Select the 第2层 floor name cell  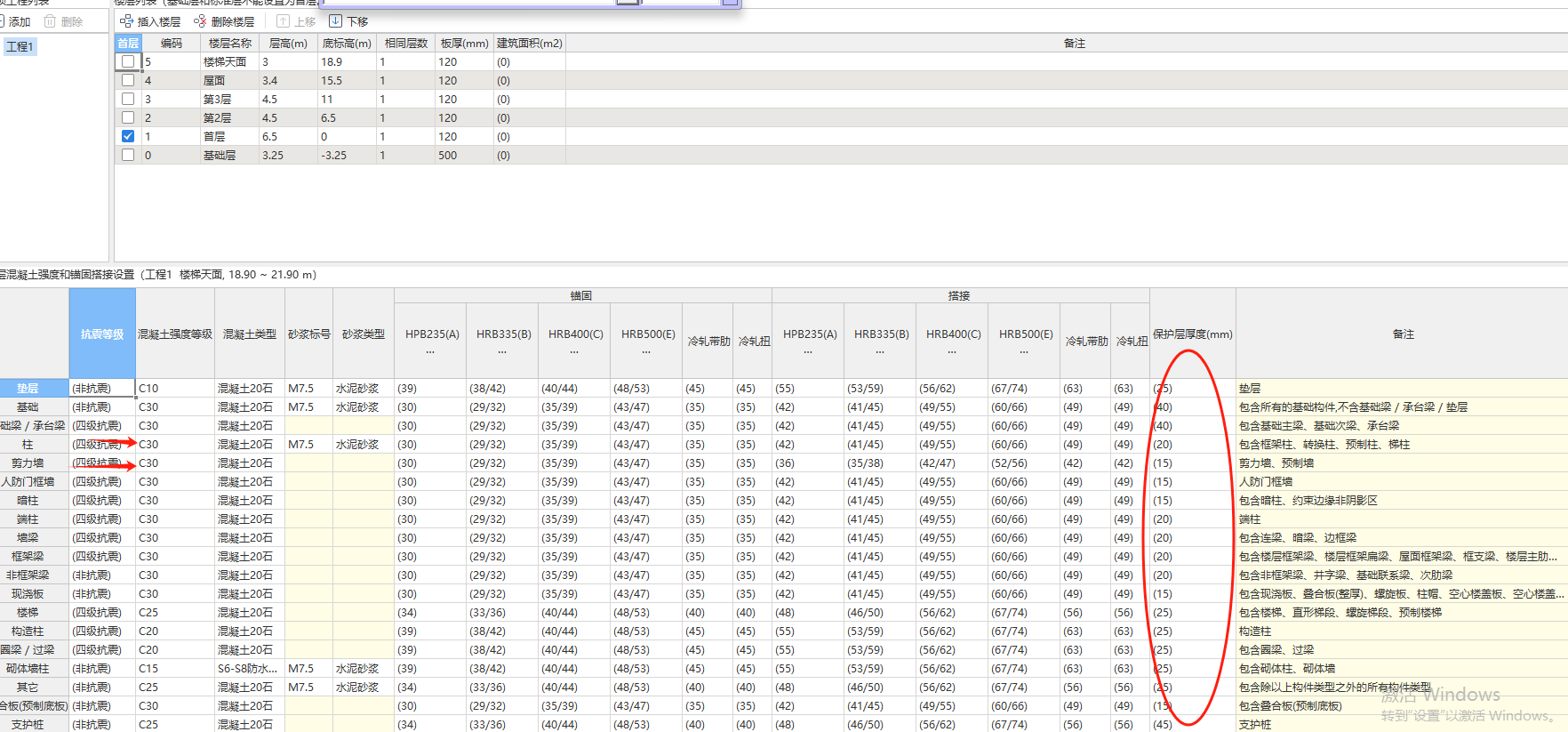[229, 117]
